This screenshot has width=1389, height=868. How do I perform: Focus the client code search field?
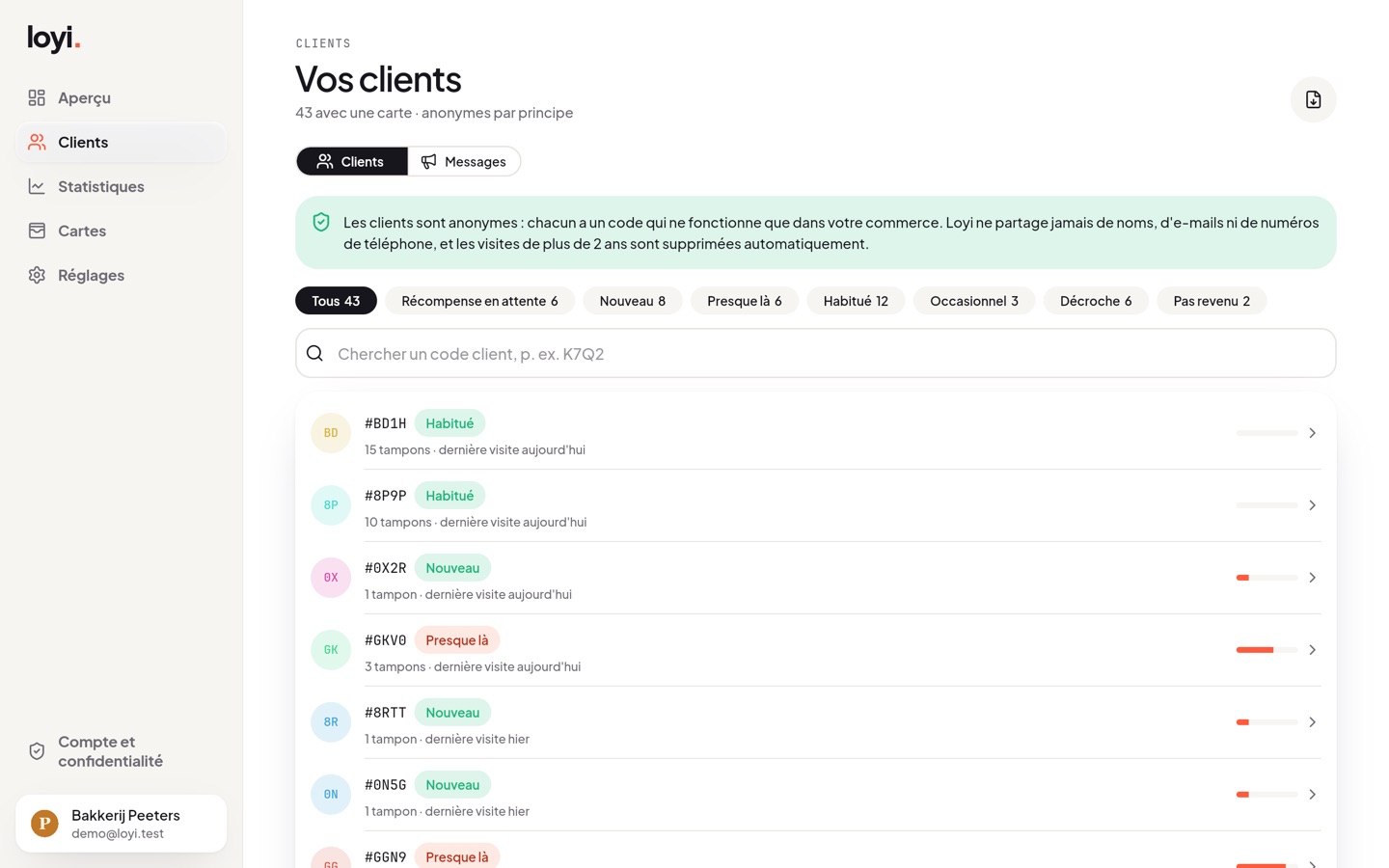click(x=815, y=353)
